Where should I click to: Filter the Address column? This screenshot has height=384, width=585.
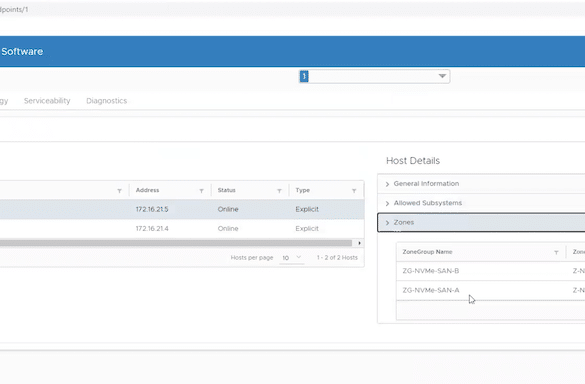pos(201,191)
